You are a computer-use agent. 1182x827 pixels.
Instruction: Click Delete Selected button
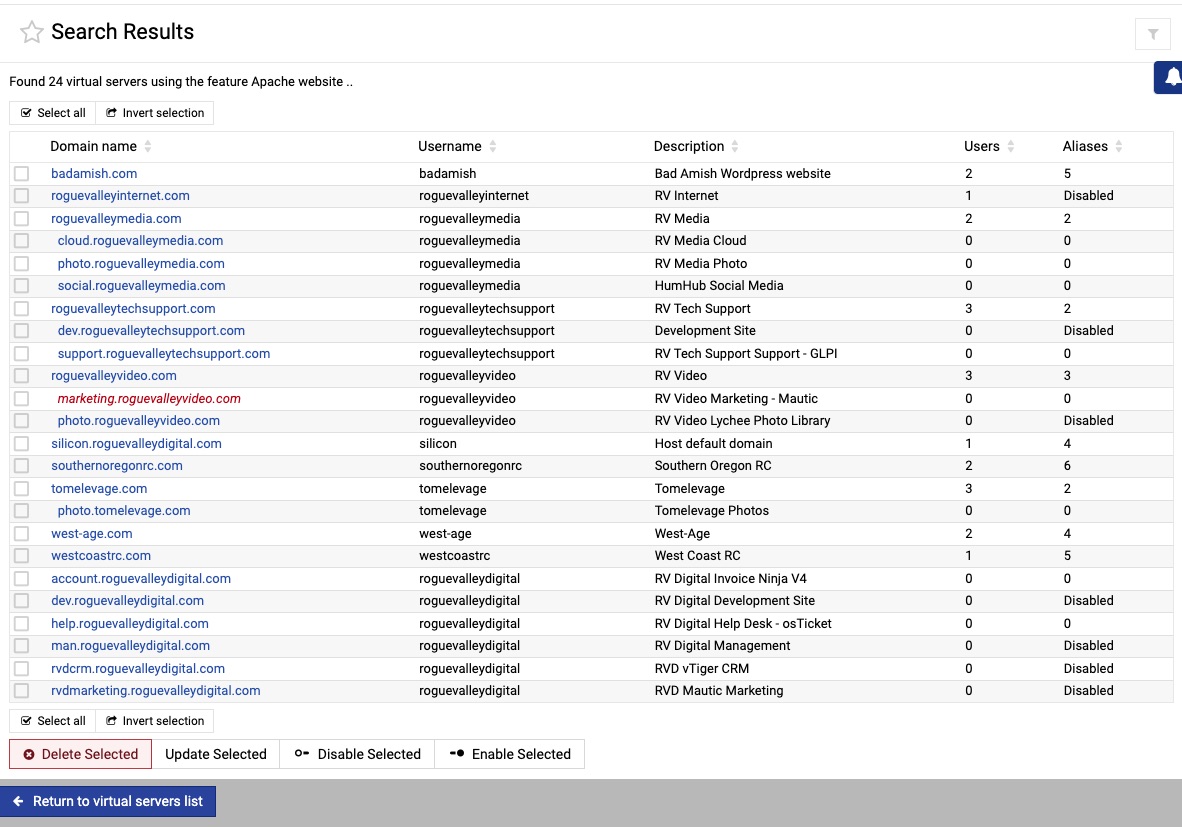(81, 754)
